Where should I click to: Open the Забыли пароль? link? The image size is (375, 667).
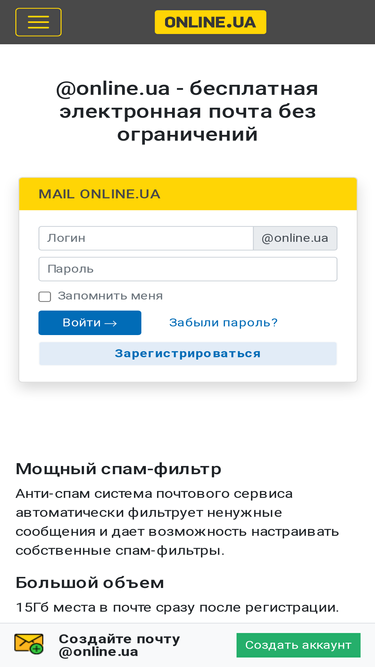click(223, 323)
